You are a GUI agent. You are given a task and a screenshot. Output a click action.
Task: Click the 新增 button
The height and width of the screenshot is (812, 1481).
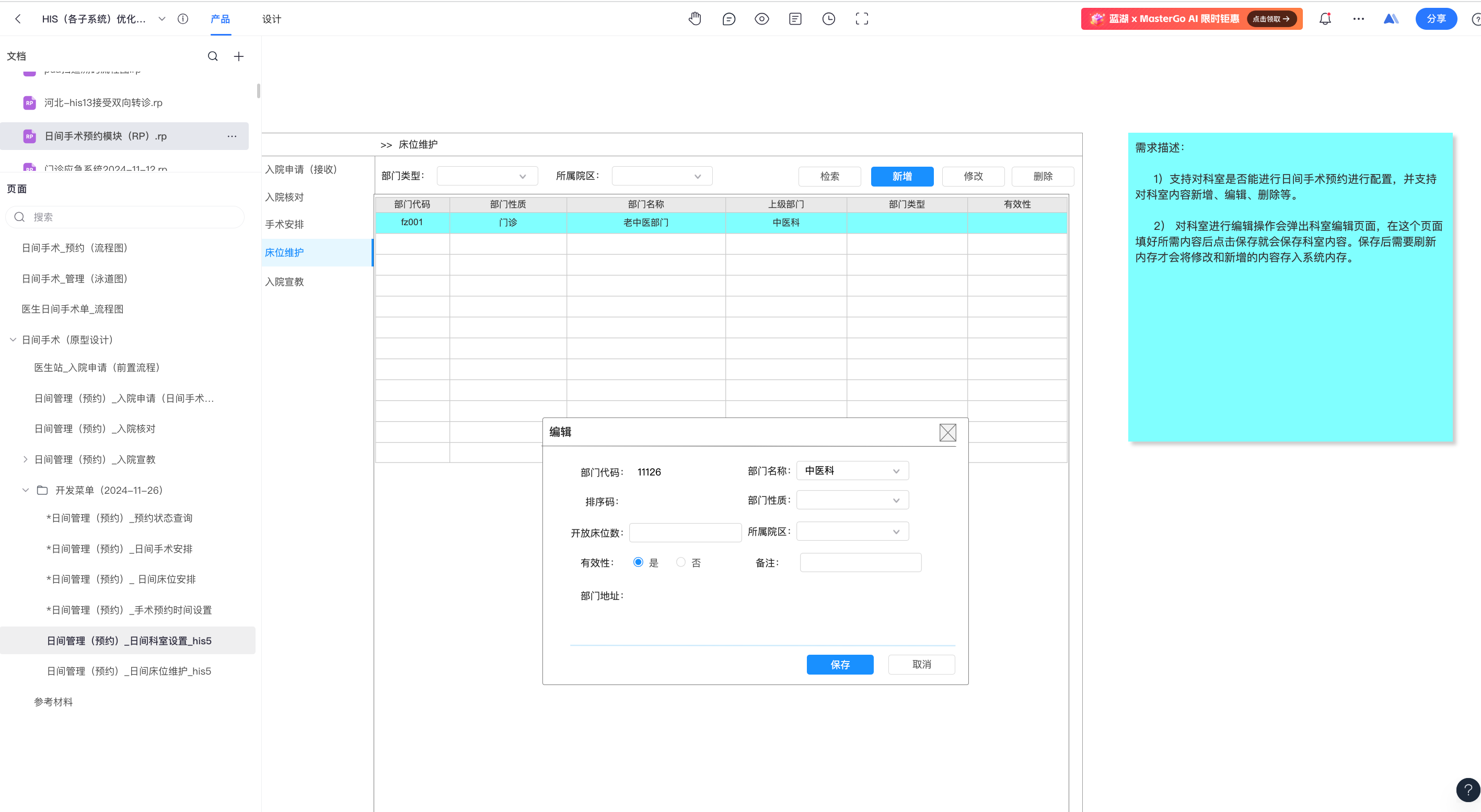(x=901, y=177)
